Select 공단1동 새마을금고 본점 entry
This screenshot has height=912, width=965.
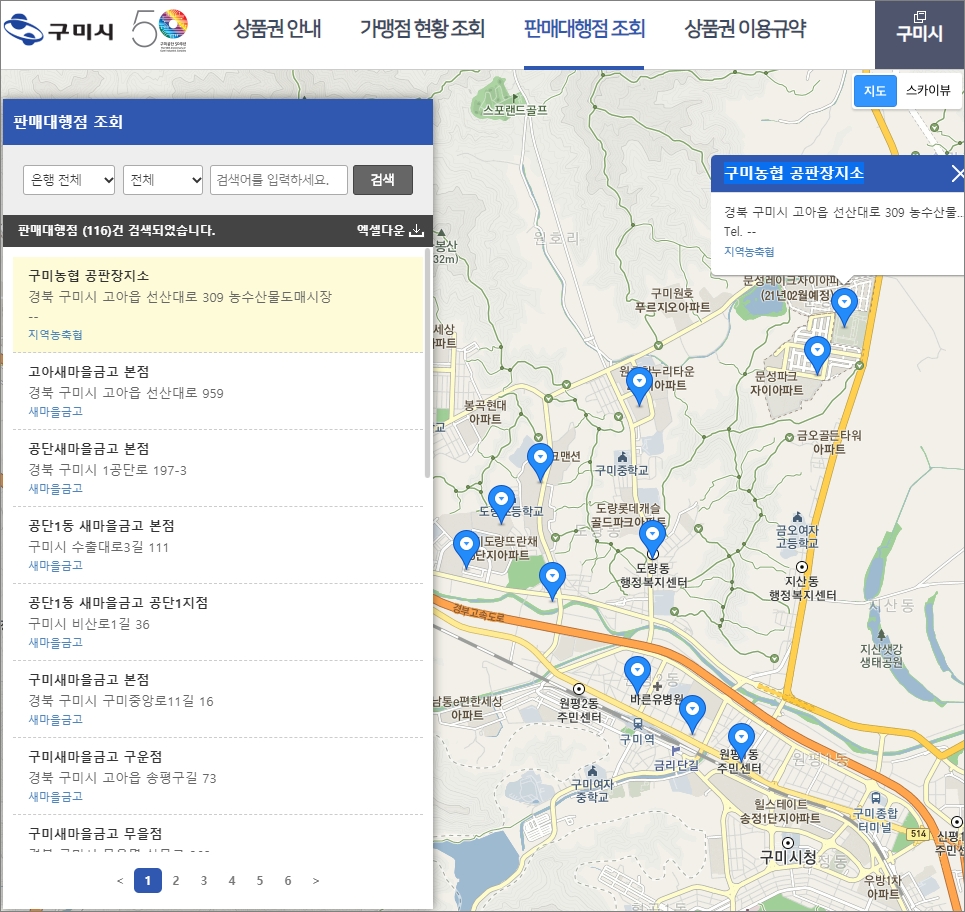(x=218, y=545)
